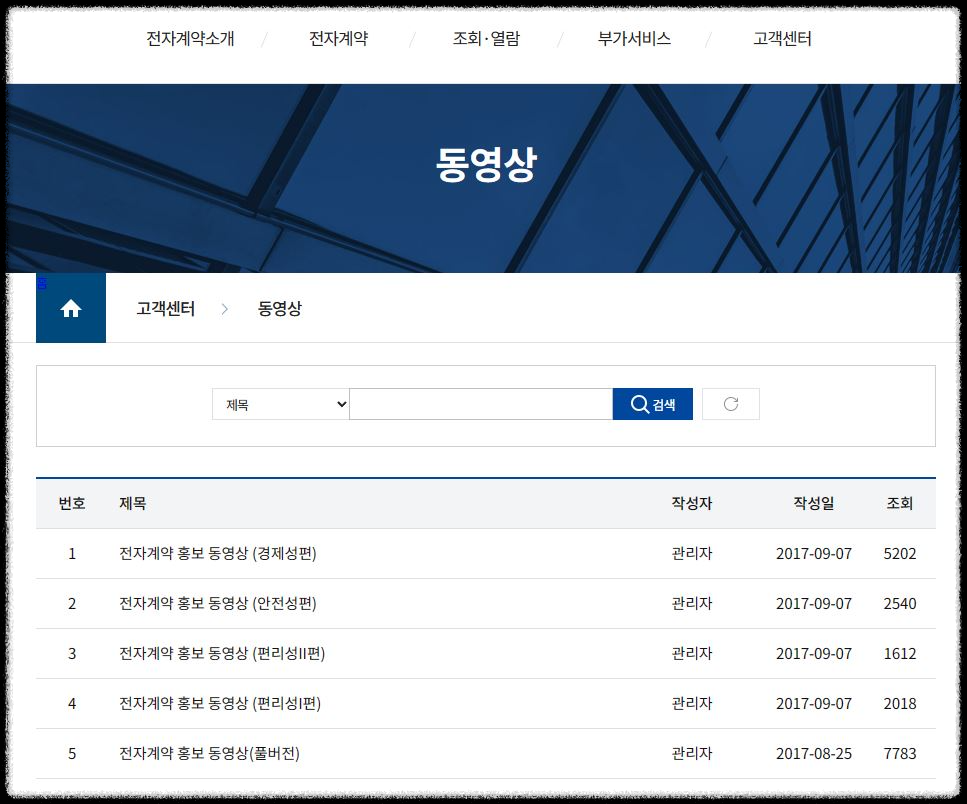Image resolution: width=967 pixels, height=804 pixels.
Task: Click the 조회 view-count column header
Action: click(899, 503)
